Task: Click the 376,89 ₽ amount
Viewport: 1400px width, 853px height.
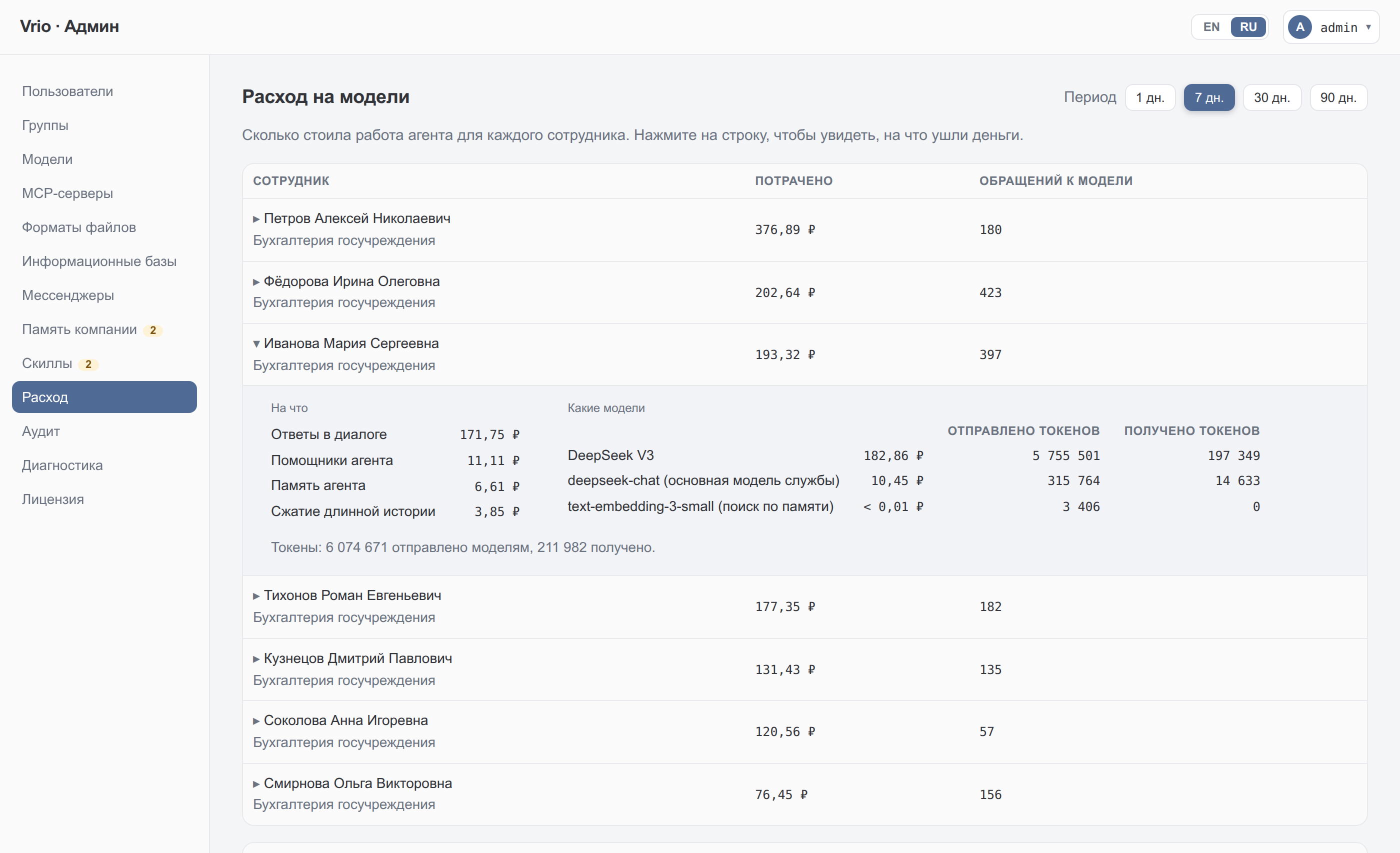Action: pyautogui.click(x=784, y=229)
